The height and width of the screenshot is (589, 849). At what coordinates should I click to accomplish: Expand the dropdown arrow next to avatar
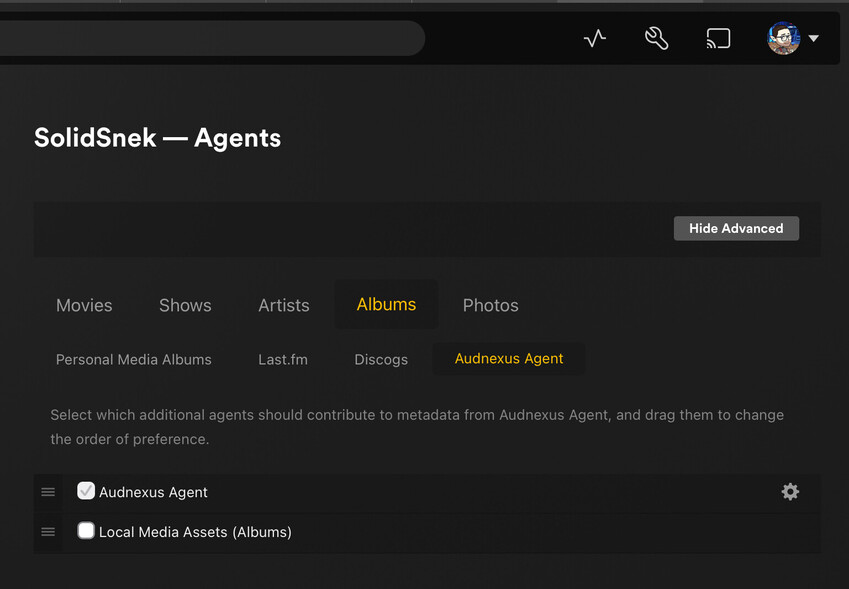(813, 38)
